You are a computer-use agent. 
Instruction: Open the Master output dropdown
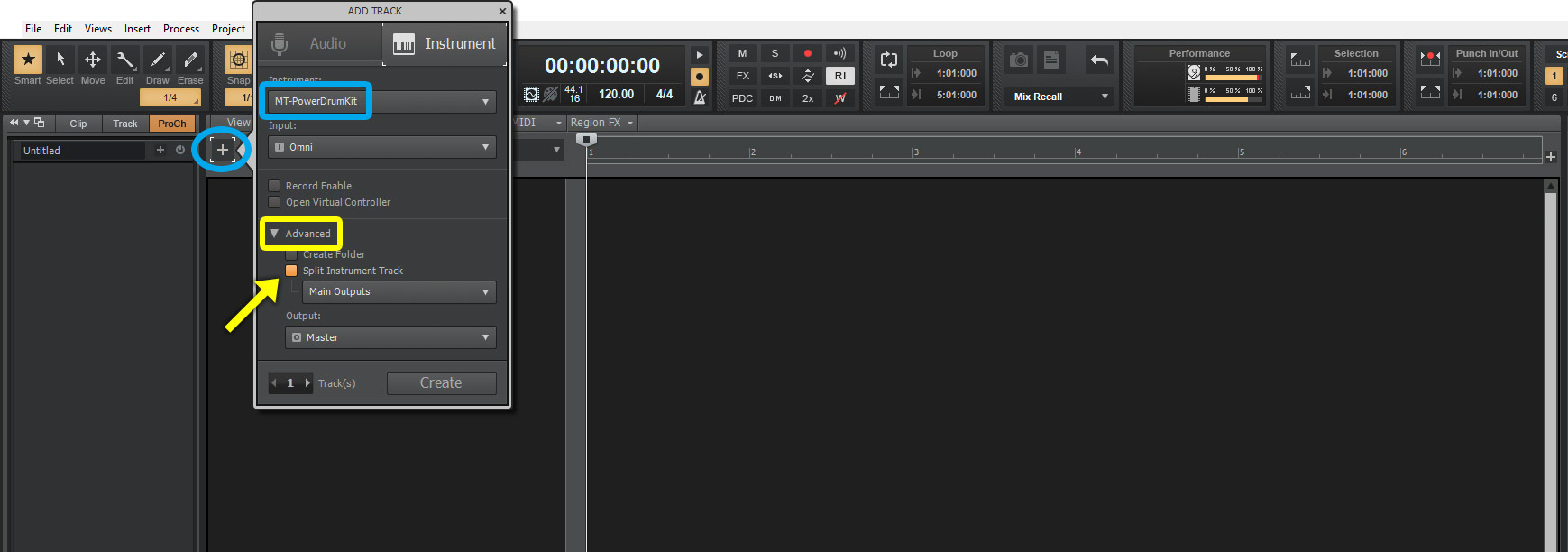pos(390,337)
